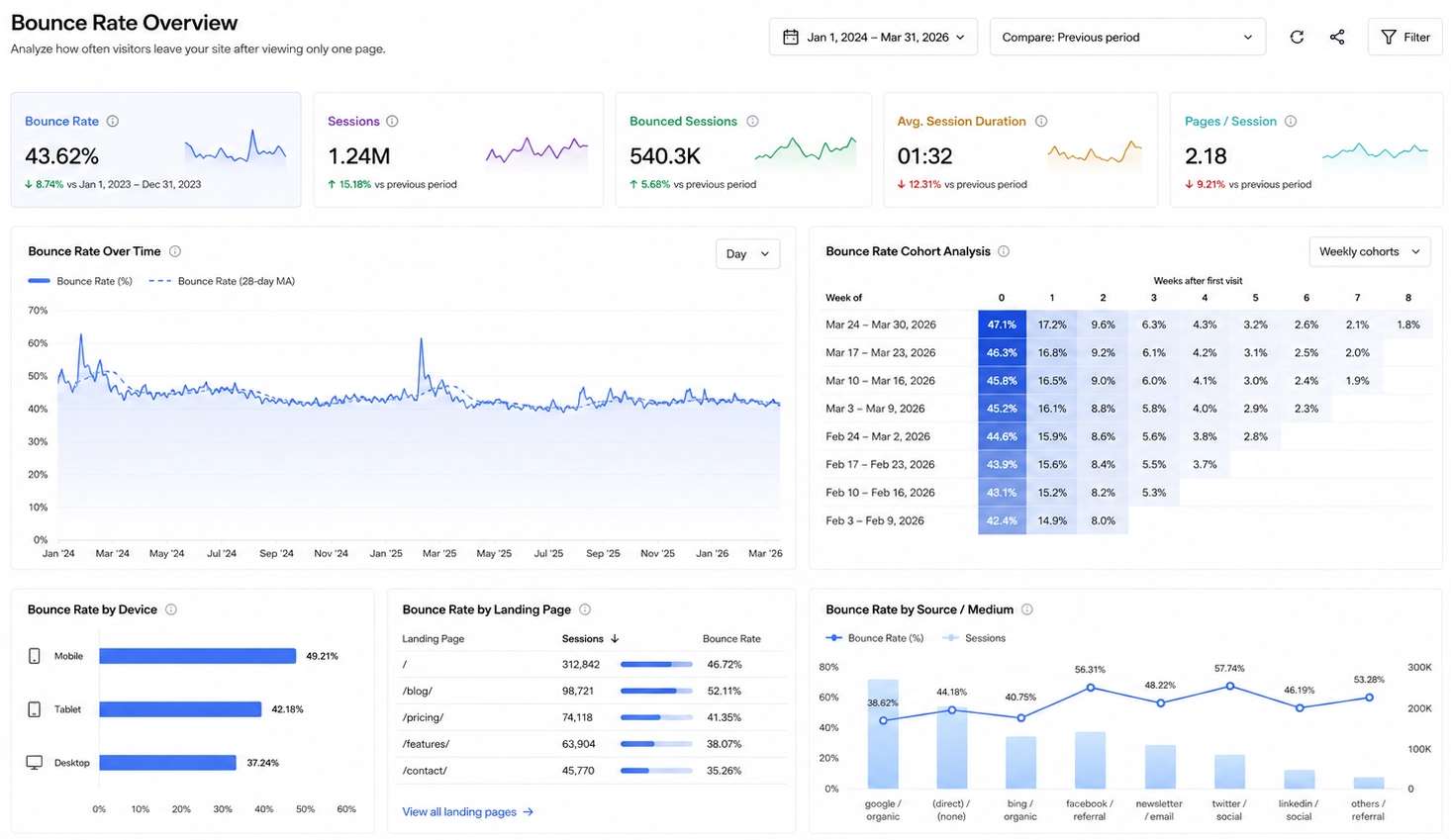The image size is (1451, 840).
Task: Click the Bounce Rate column header in landing table
Action: (x=731, y=639)
